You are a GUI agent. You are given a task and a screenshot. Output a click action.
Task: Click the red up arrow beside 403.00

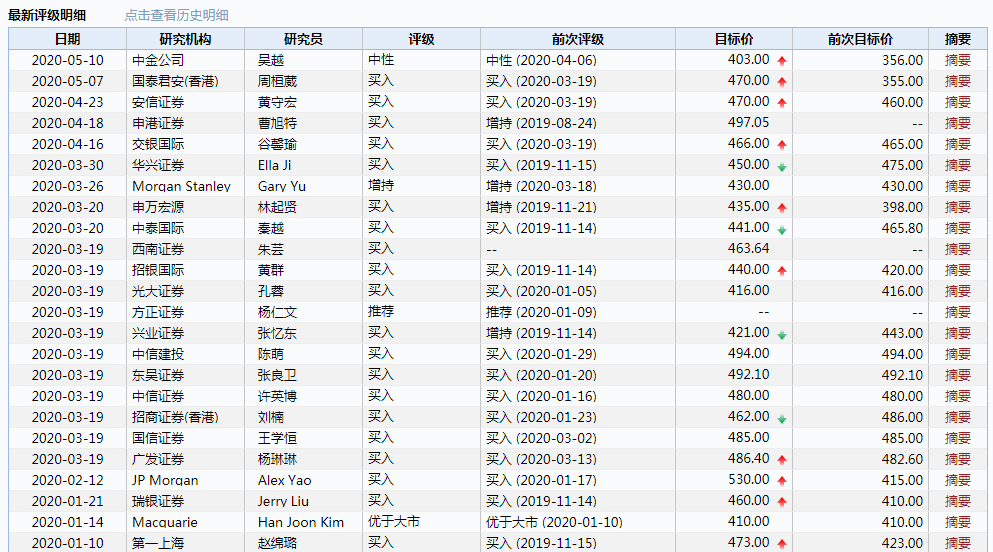(782, 61)
